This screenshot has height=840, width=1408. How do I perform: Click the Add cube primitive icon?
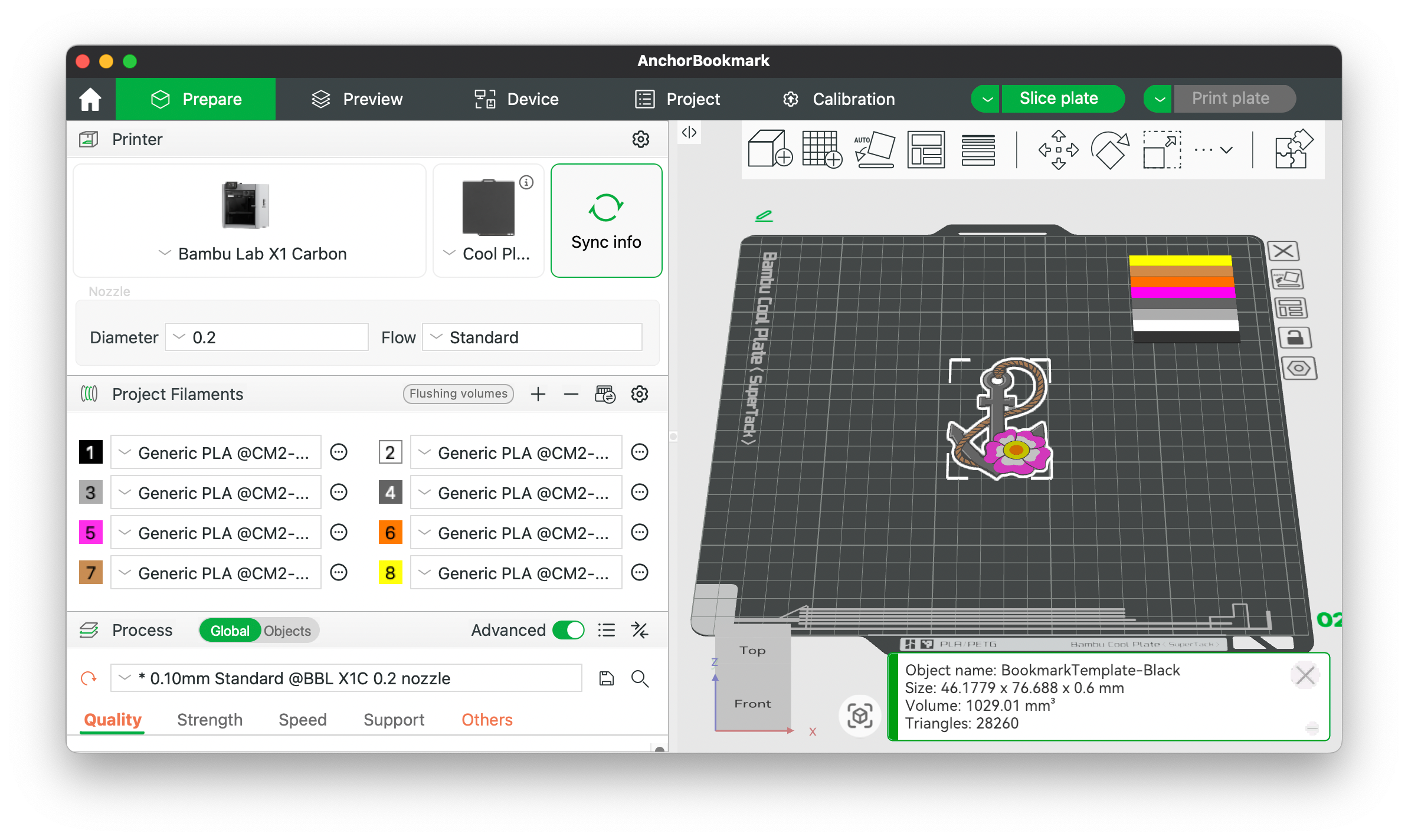click(770, 149)
